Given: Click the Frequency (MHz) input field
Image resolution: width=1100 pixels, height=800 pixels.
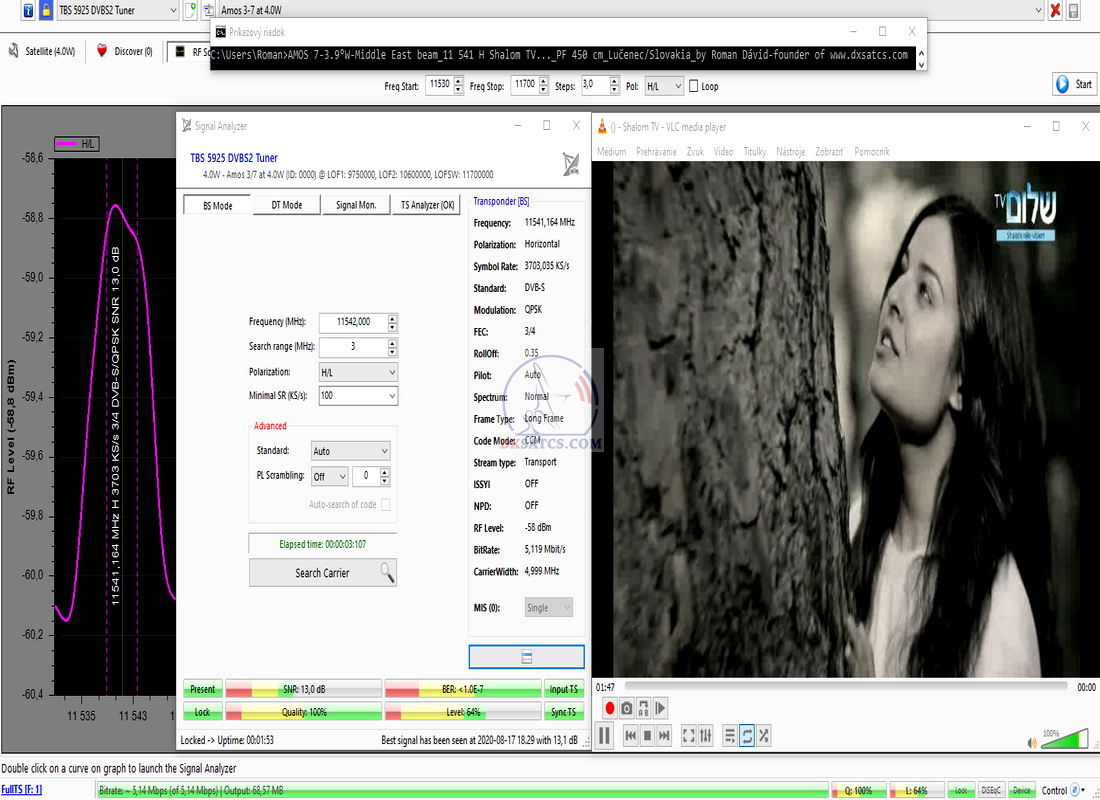Looking at the screenshot, I should (x=352, y=322).
